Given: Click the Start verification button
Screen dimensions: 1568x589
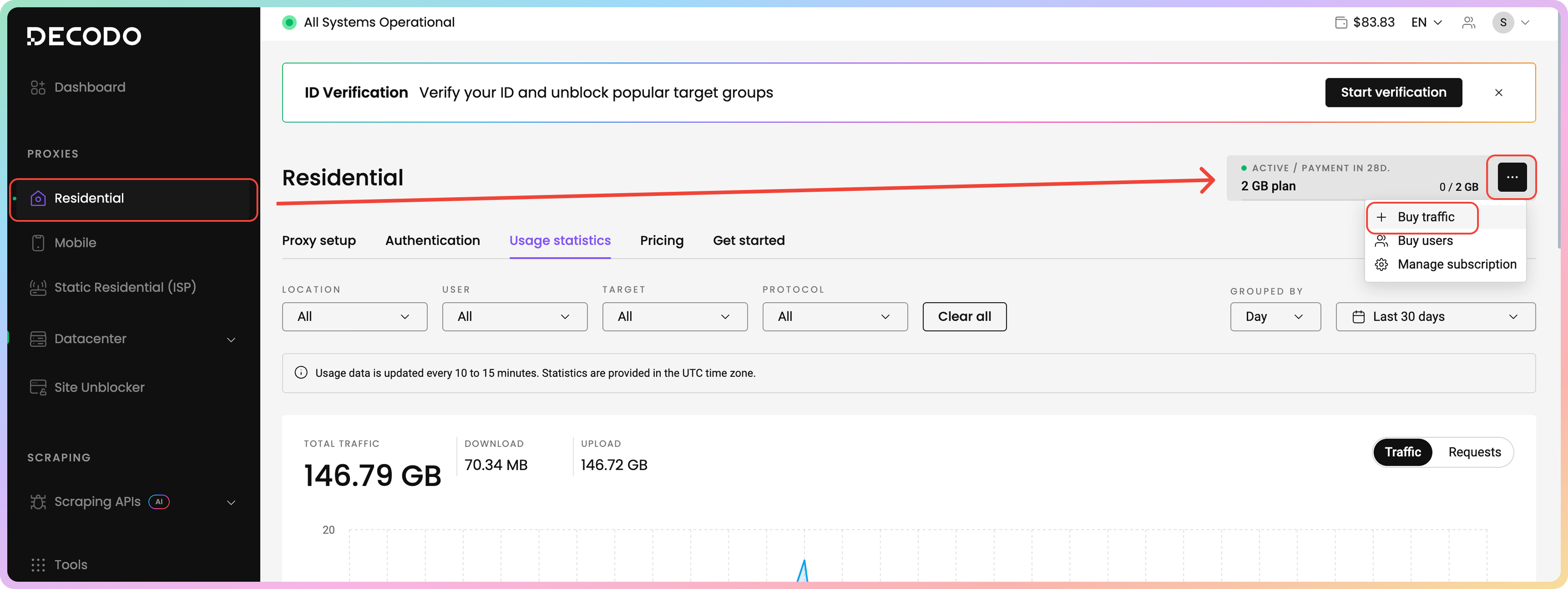Looking at the screenshot, I should coord(1393,93).
